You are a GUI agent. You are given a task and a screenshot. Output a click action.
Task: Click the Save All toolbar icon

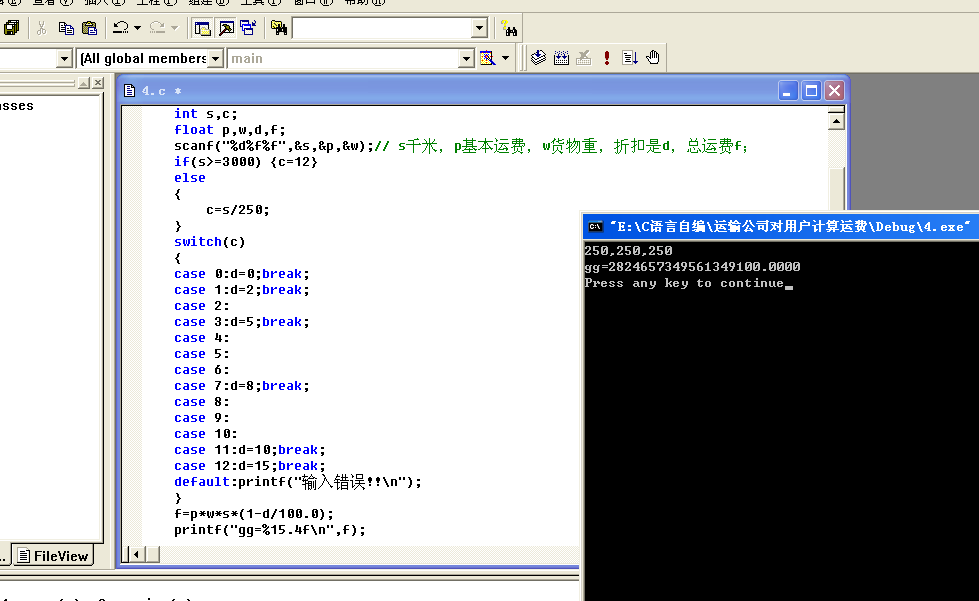click(x=11, y=28)
